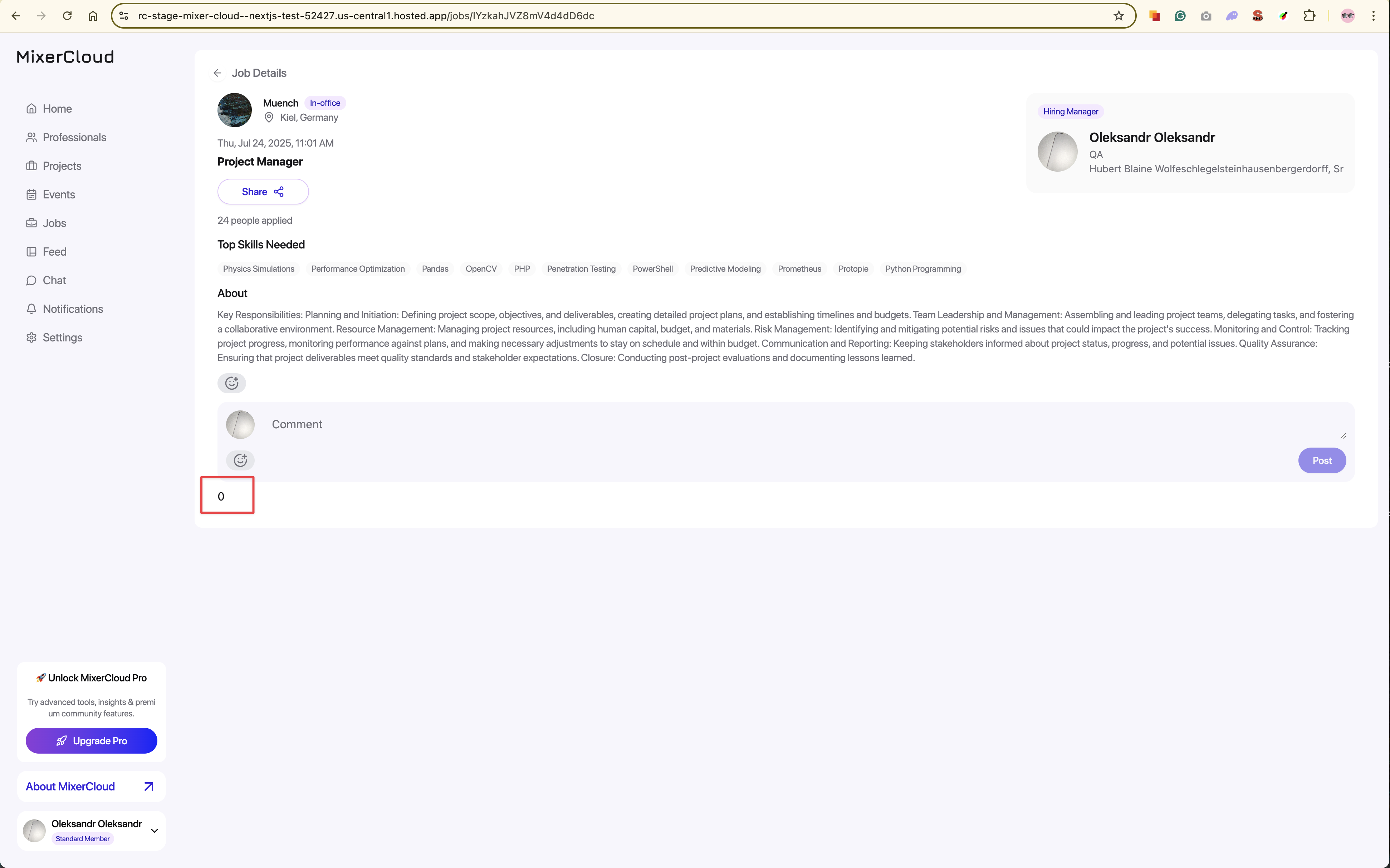Open the Jobs sidebar item
The width and height of the screenshot is (1390, 868).
pos(54,223)
